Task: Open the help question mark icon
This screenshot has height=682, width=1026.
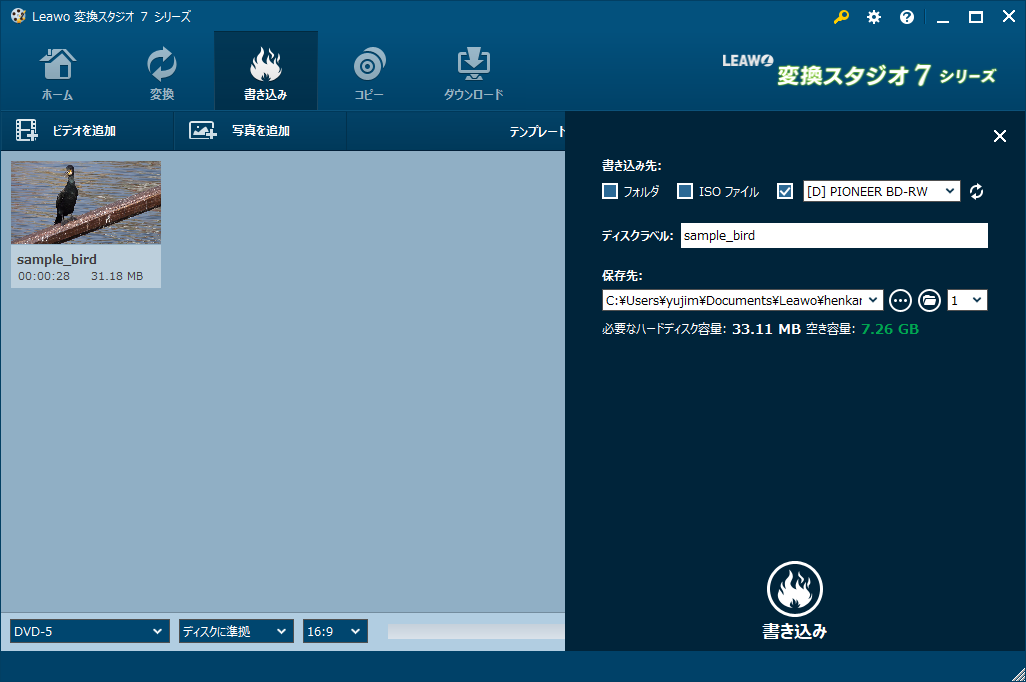Action: tap(907, 17)
